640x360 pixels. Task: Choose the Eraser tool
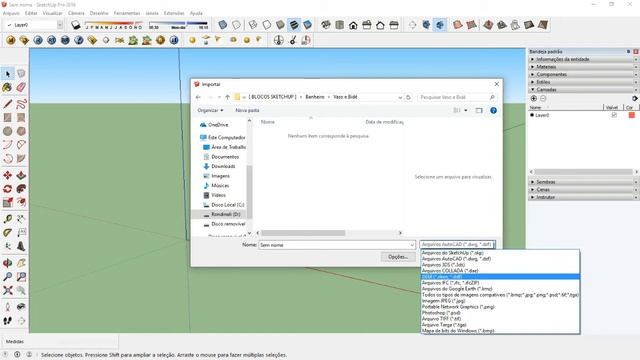21,87
